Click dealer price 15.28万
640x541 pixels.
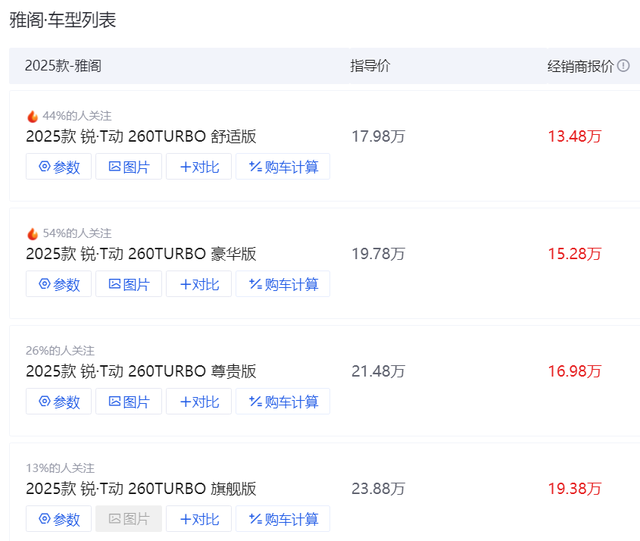click(575, 254)
